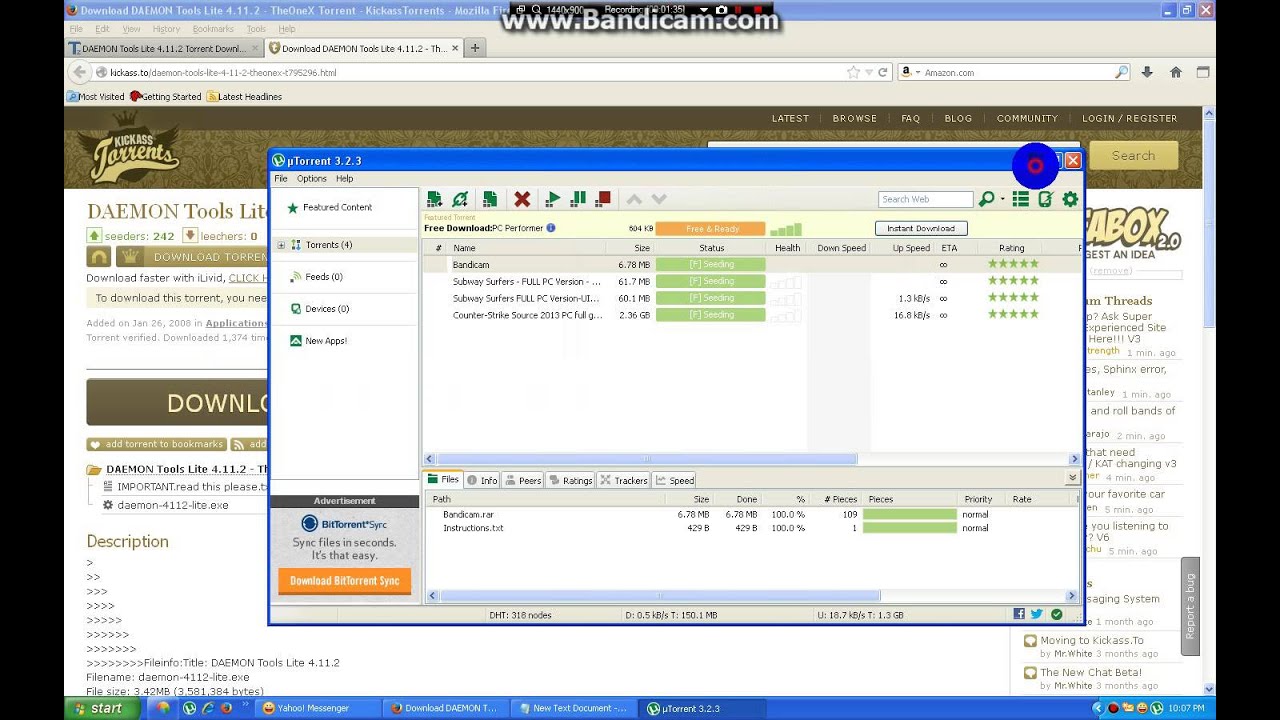1280x720 pixels.
Task: Click the Firefox Home icon
Action: (x=1176, y=72)
